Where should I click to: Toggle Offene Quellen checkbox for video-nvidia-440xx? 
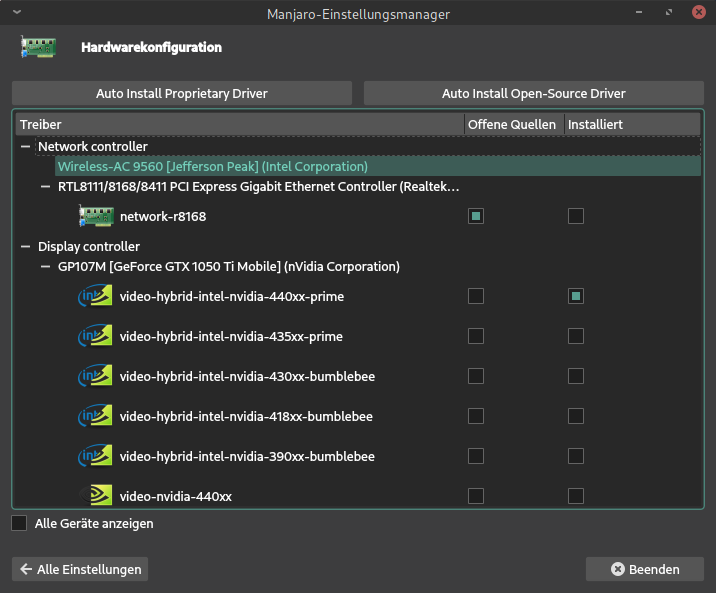point(476,496)
